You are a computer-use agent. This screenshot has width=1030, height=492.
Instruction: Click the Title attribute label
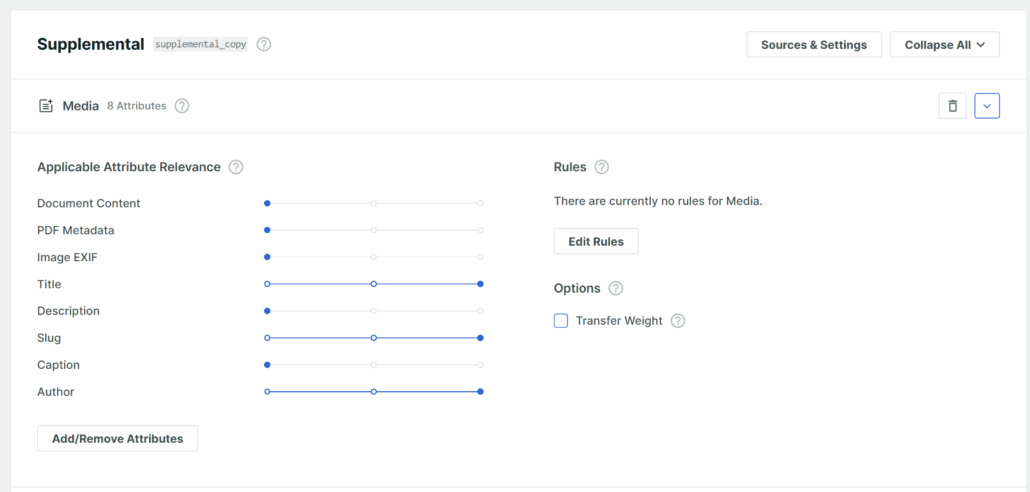[x=49, y=284]
